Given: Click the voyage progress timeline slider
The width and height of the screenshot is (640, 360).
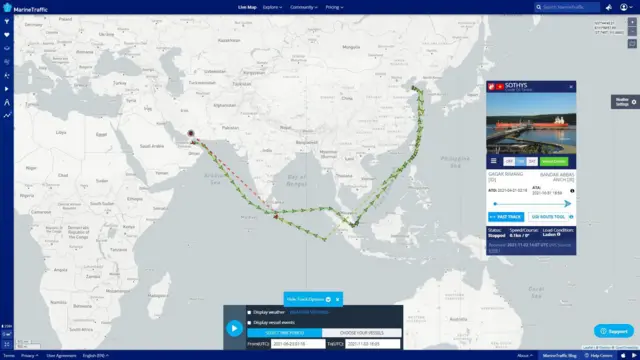Looking at the screenshot, I should click(531, 203).
